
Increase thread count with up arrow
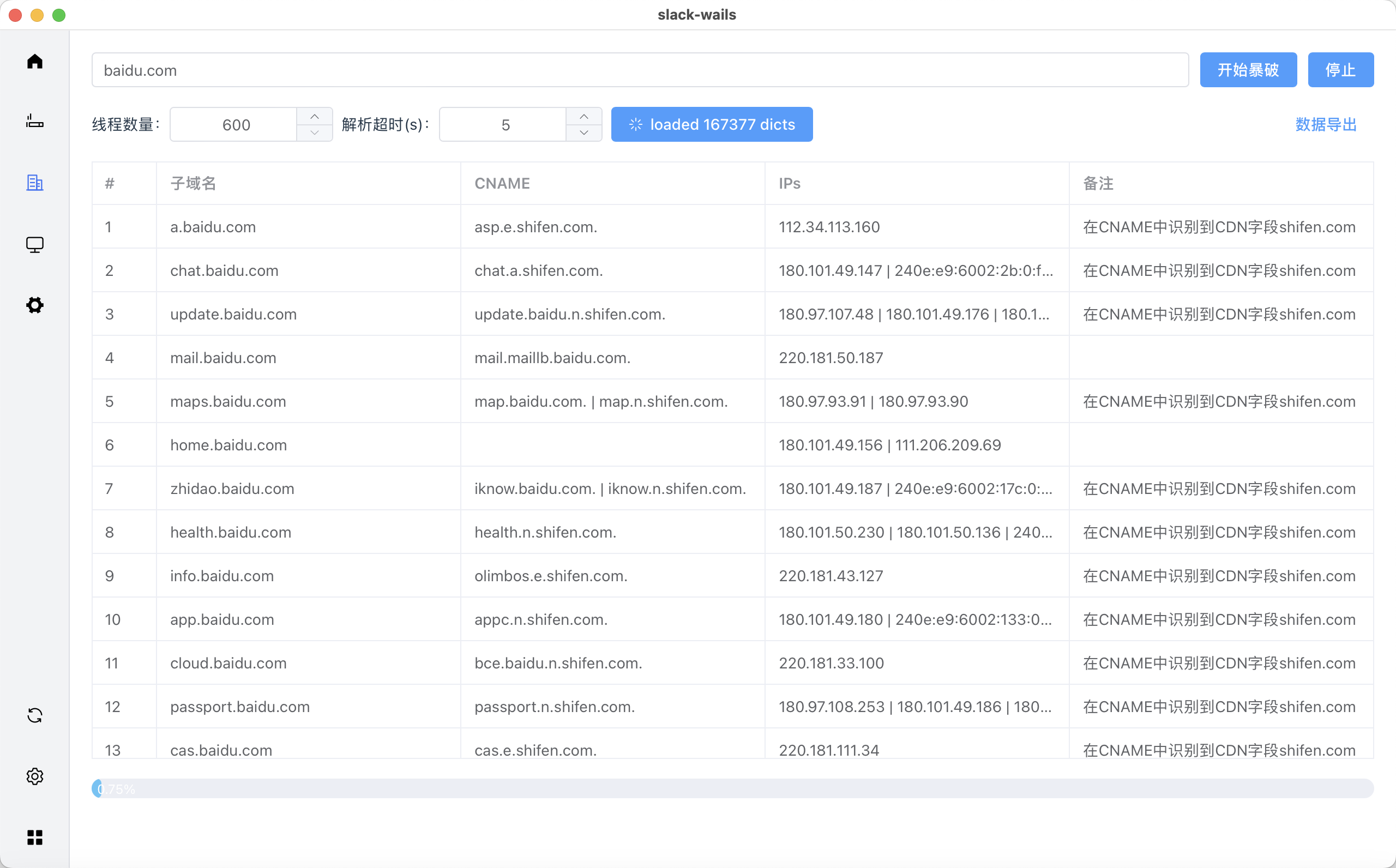315,117
